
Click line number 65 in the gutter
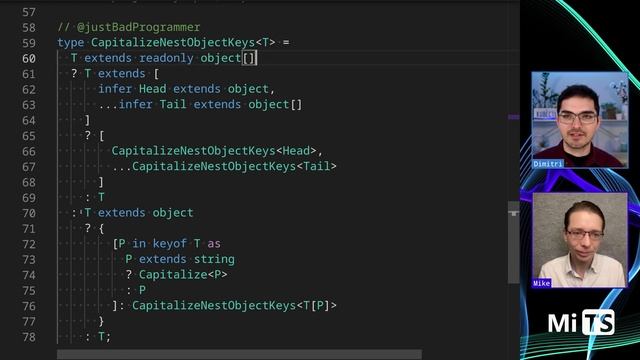coord(29,136)
